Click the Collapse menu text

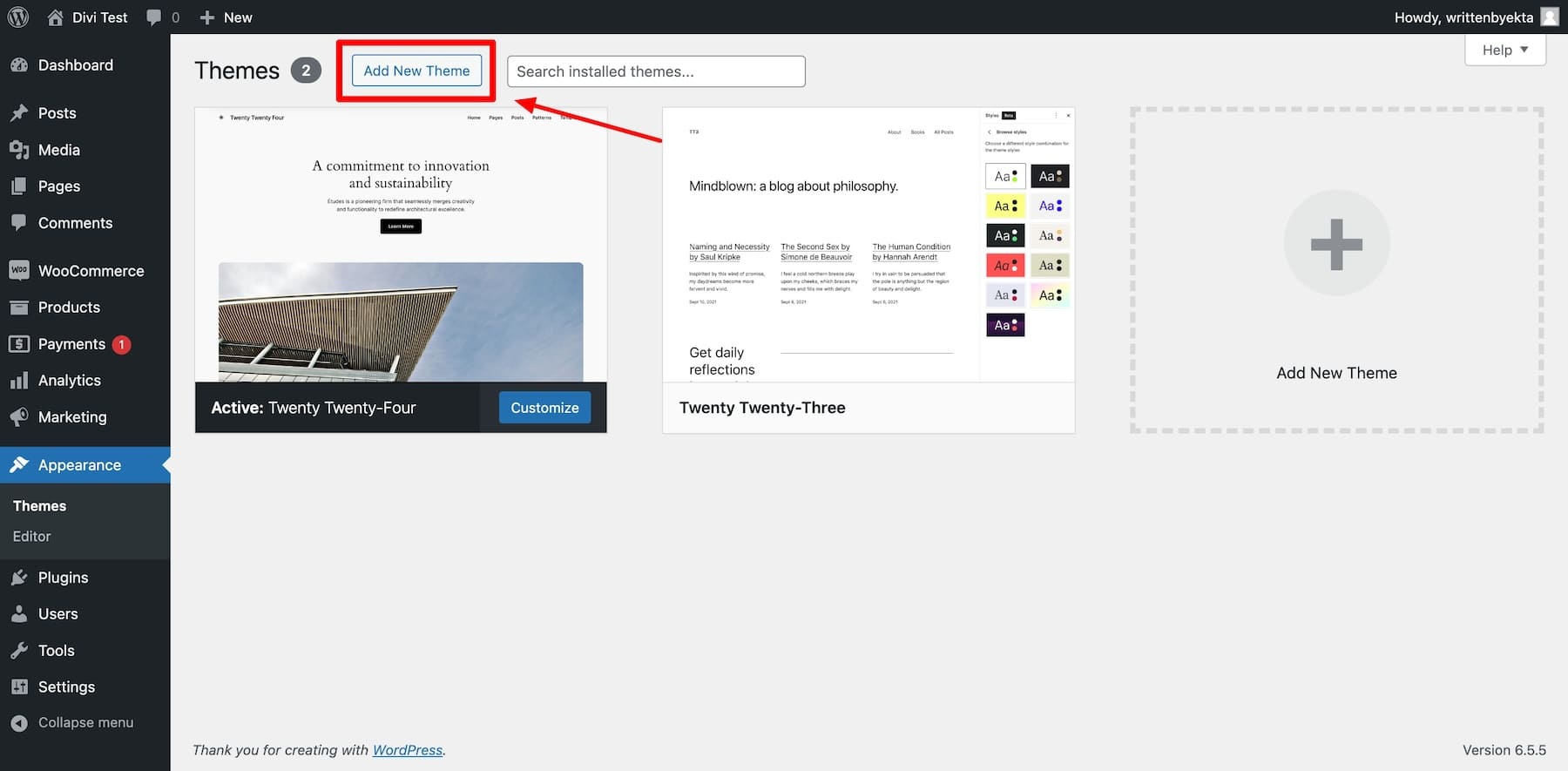tap(85, 723)
